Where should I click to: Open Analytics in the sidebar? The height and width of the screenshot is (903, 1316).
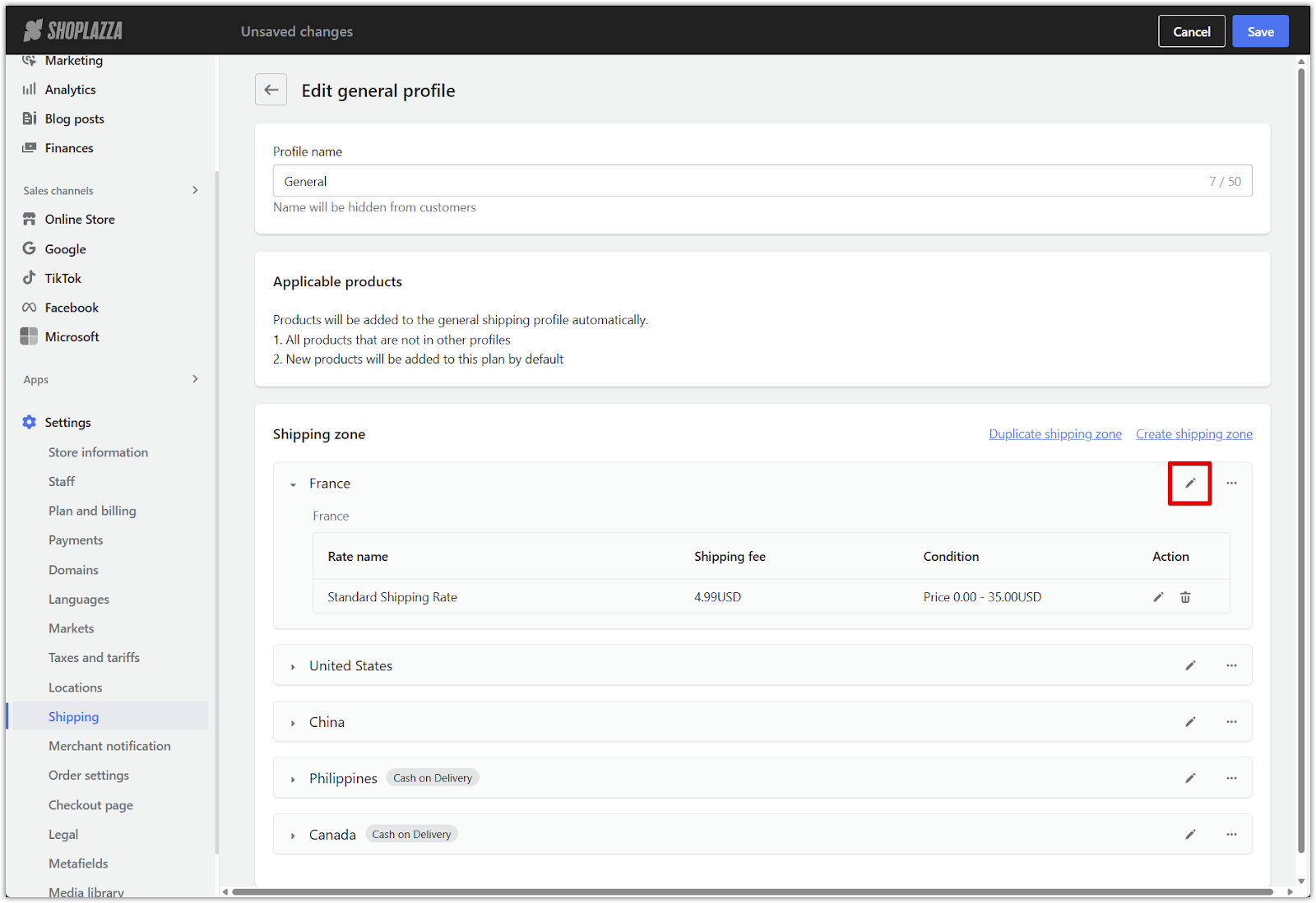tap(70, 90)
